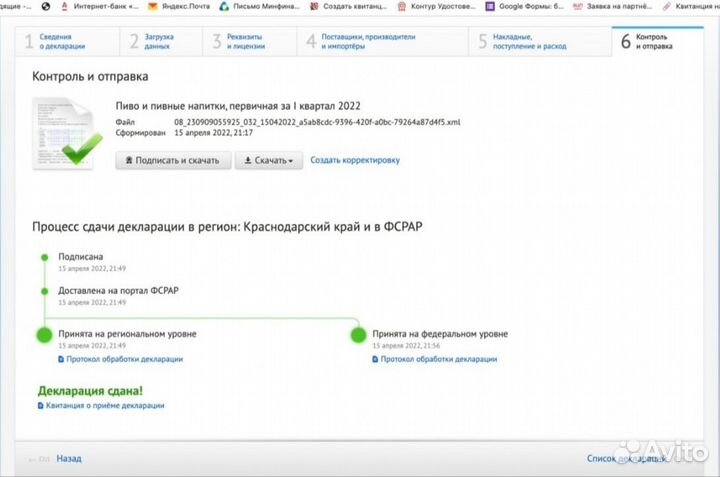
Task: Open step 4 Поставщики, производители и импортёры
Action: pyautogui.click(x=382, y=41)
